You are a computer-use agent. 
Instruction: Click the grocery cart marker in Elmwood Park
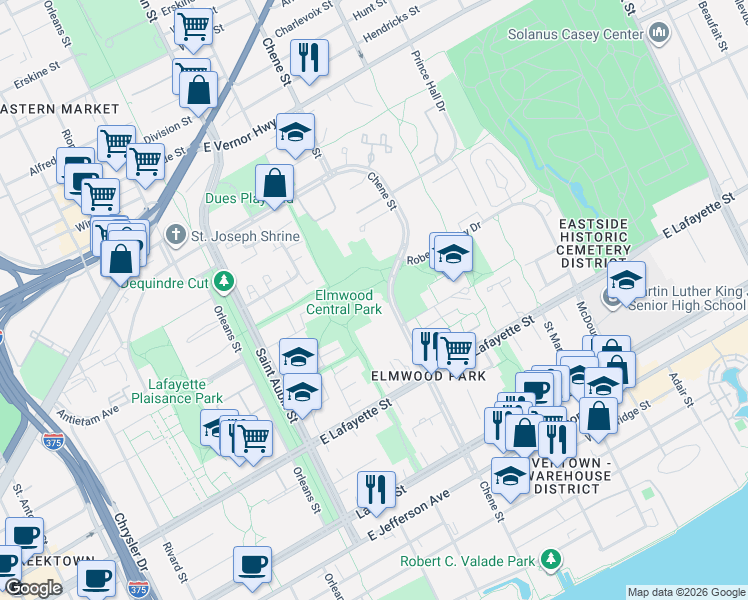tap(456, 352)
